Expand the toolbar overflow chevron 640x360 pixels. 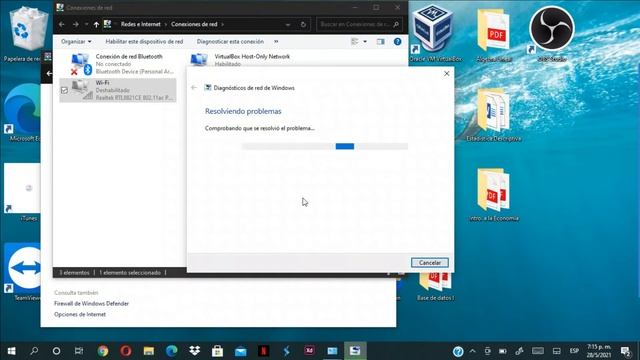[276, 42]
